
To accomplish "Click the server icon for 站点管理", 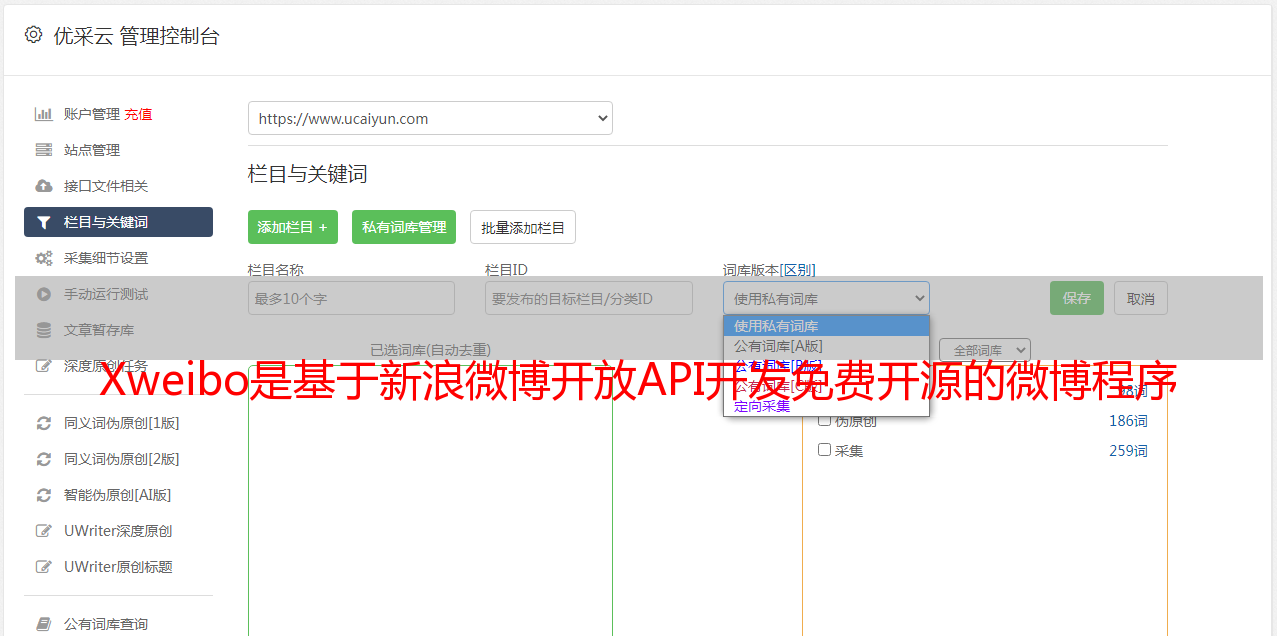I will 44,150.
